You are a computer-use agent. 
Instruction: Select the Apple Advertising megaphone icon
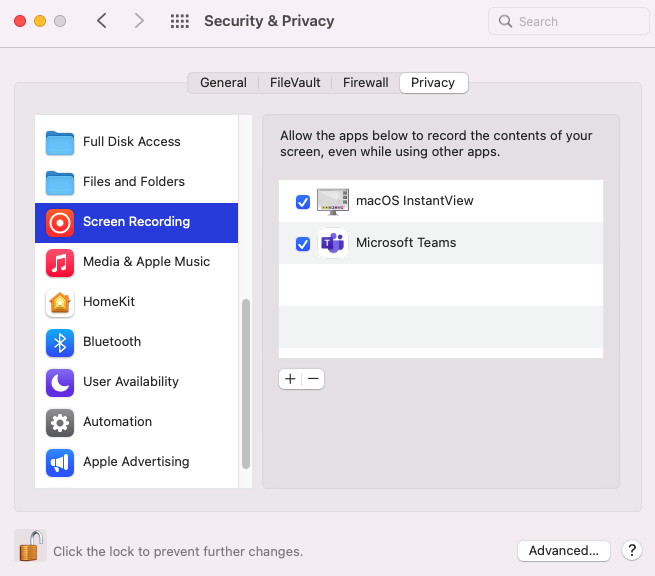[60, 462]
